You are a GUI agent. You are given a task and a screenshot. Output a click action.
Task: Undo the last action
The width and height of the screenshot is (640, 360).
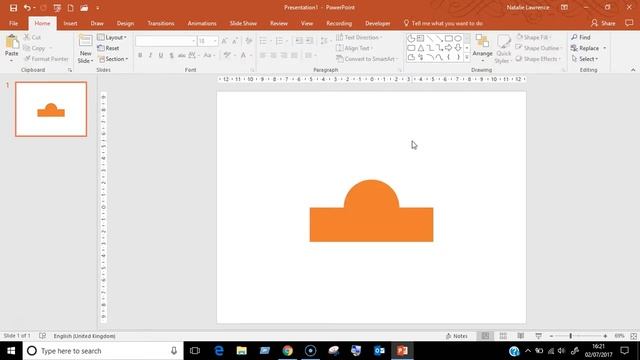tap(27, 8)
